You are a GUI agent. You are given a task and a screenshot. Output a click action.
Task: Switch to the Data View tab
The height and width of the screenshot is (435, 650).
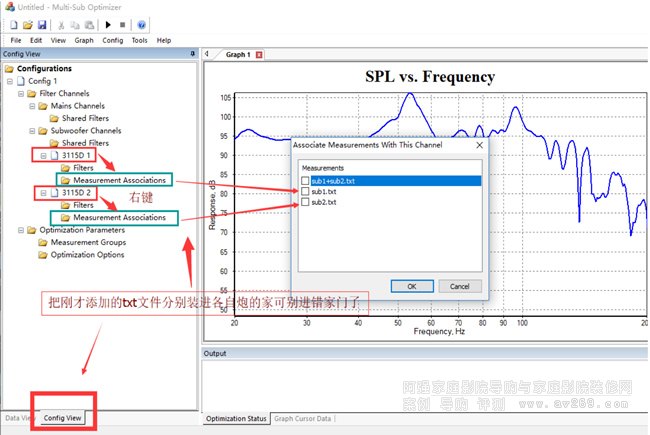[x=17, y=418]
